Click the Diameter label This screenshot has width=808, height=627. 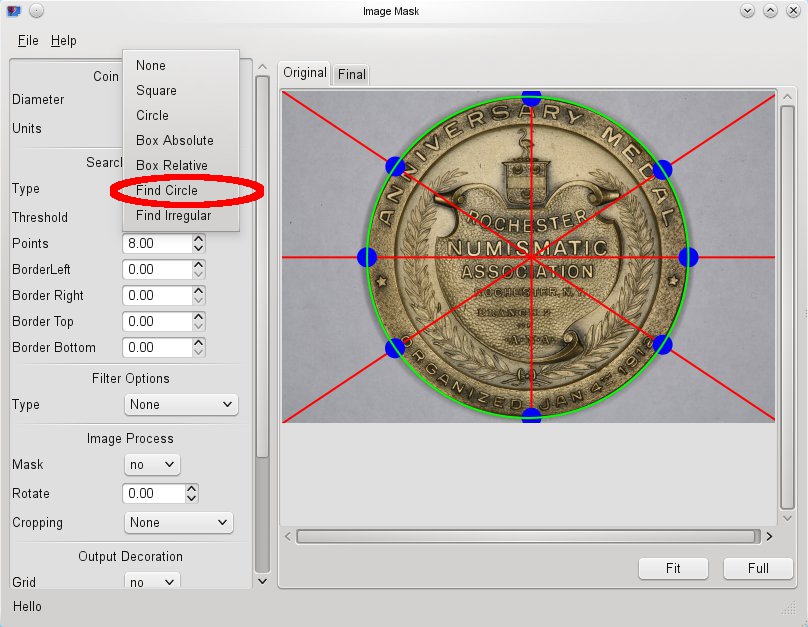click(38, 99)
